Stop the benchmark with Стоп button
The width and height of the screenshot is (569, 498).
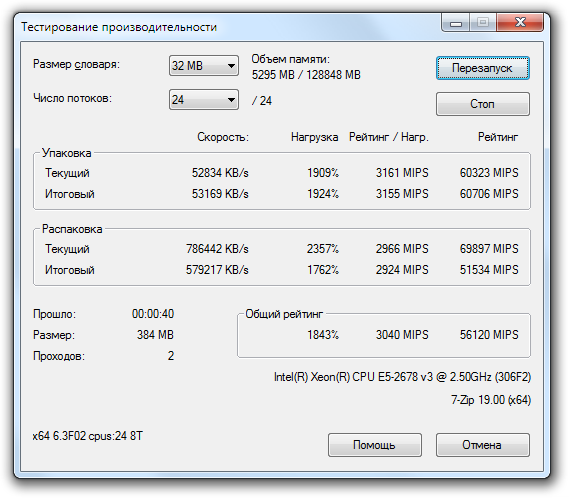[x=483, y=104]
